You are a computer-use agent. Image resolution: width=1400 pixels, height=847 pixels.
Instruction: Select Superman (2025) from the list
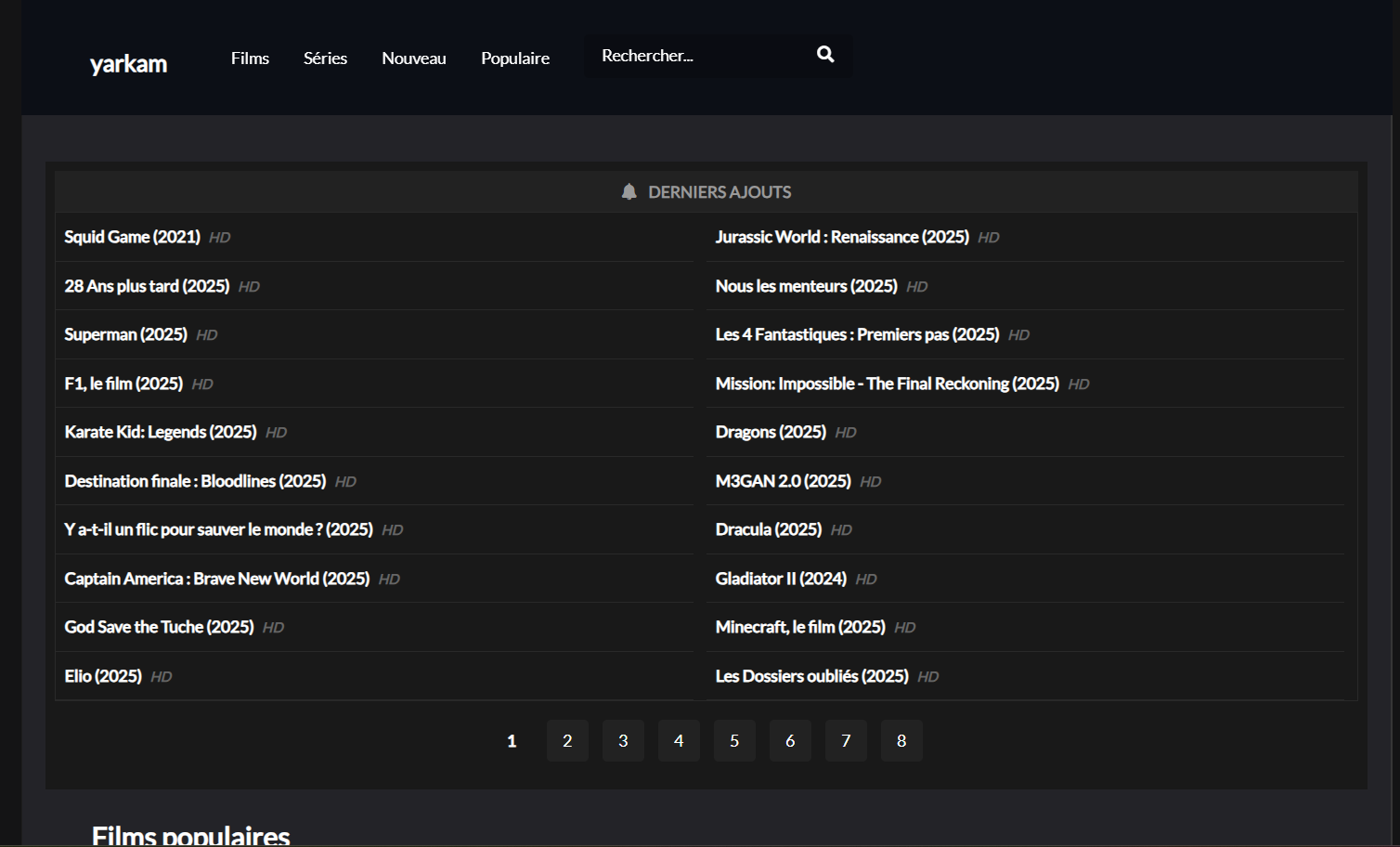(125, 334)
